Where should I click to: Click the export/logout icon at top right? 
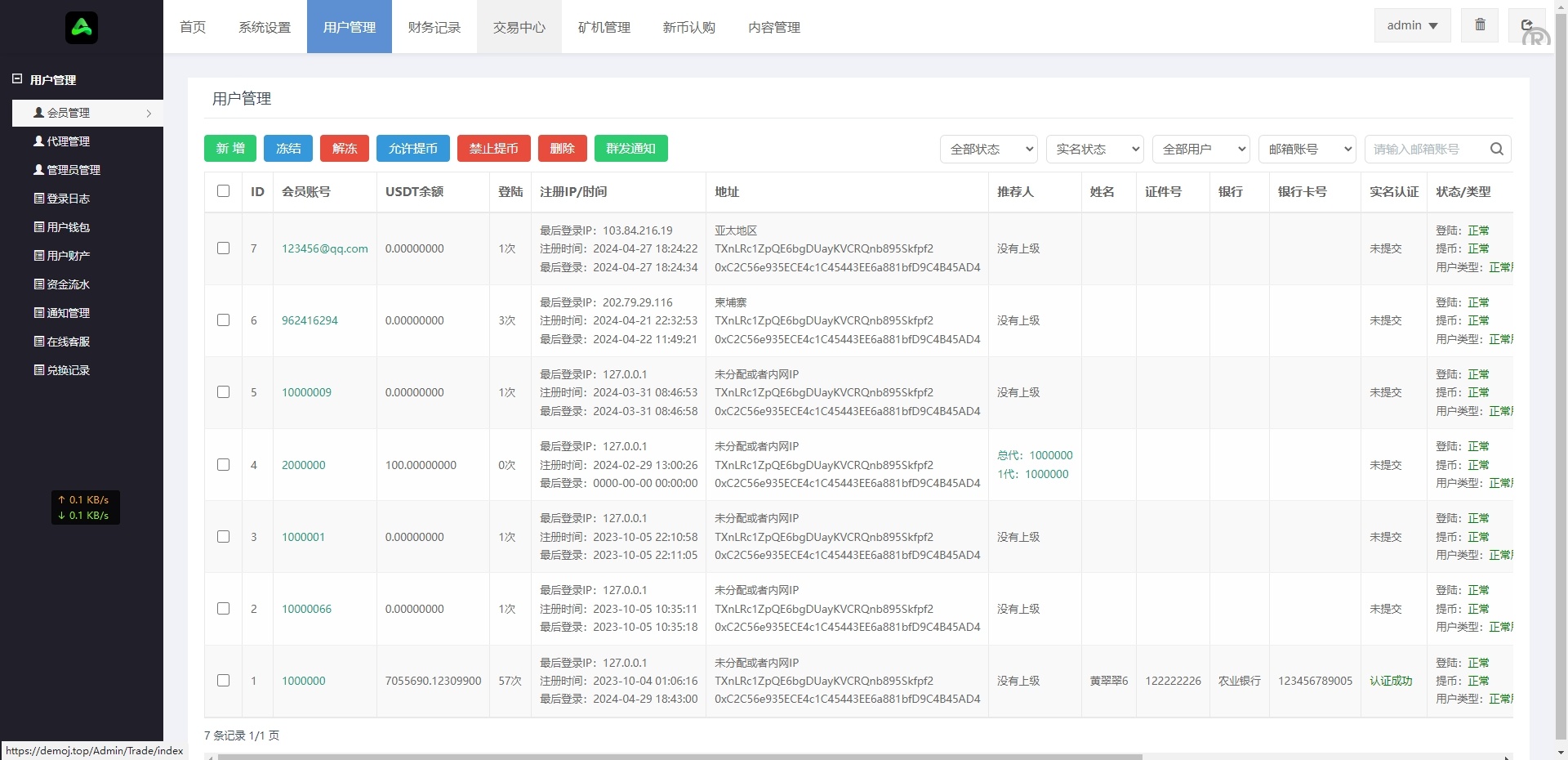[1526, 25]
